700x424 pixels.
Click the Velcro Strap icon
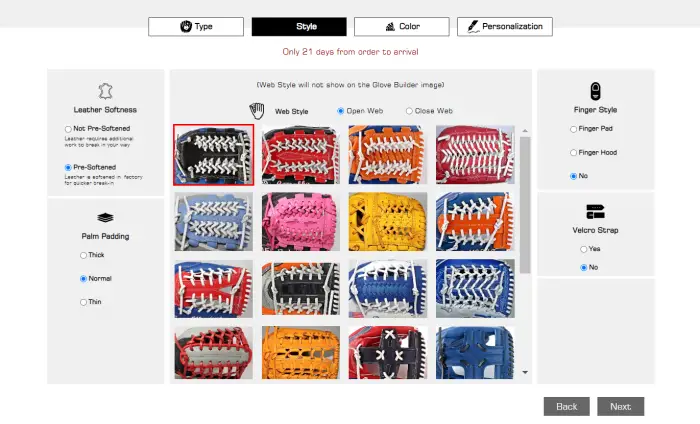(x=595, y=212)
